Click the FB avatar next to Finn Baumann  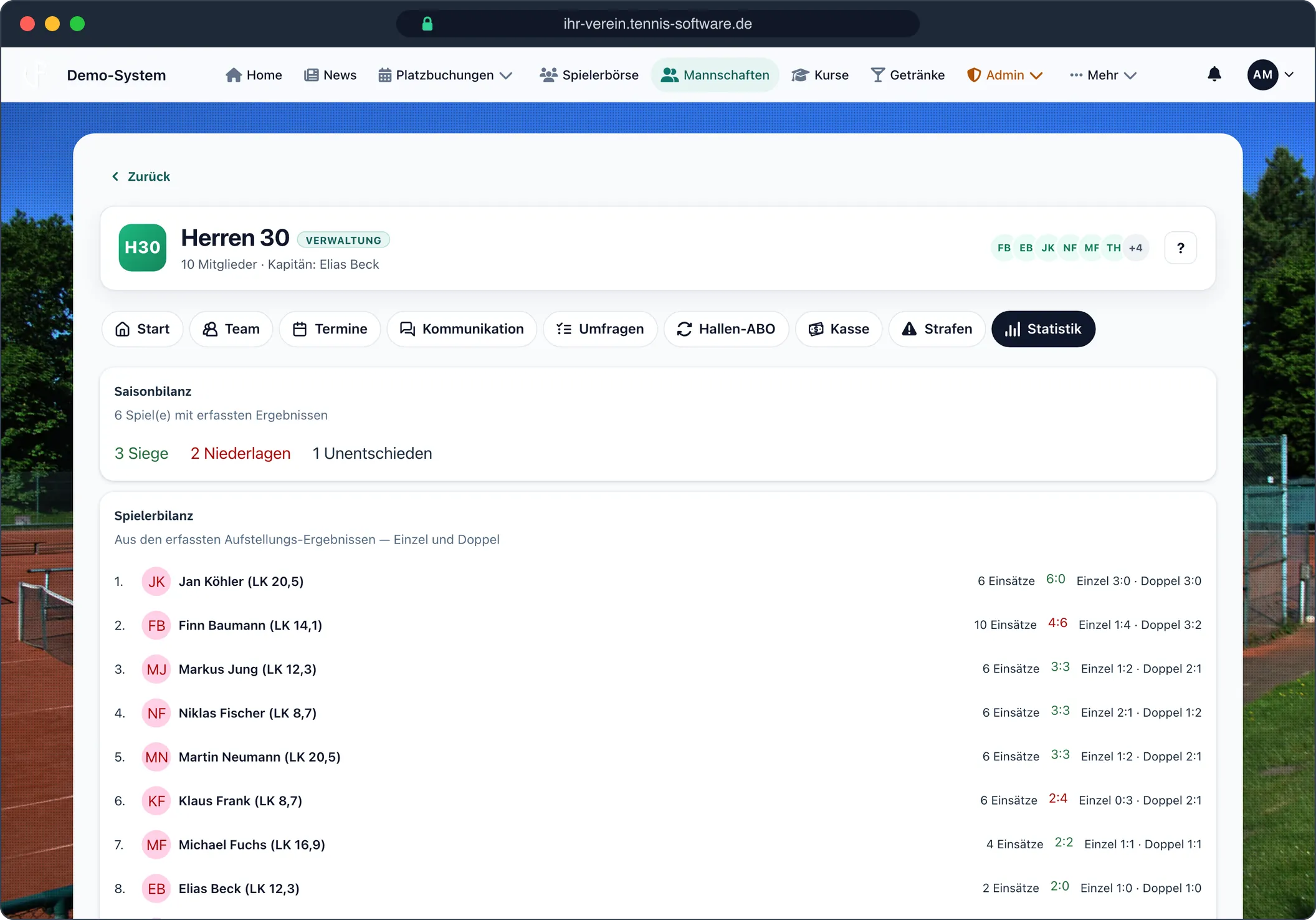156,625
